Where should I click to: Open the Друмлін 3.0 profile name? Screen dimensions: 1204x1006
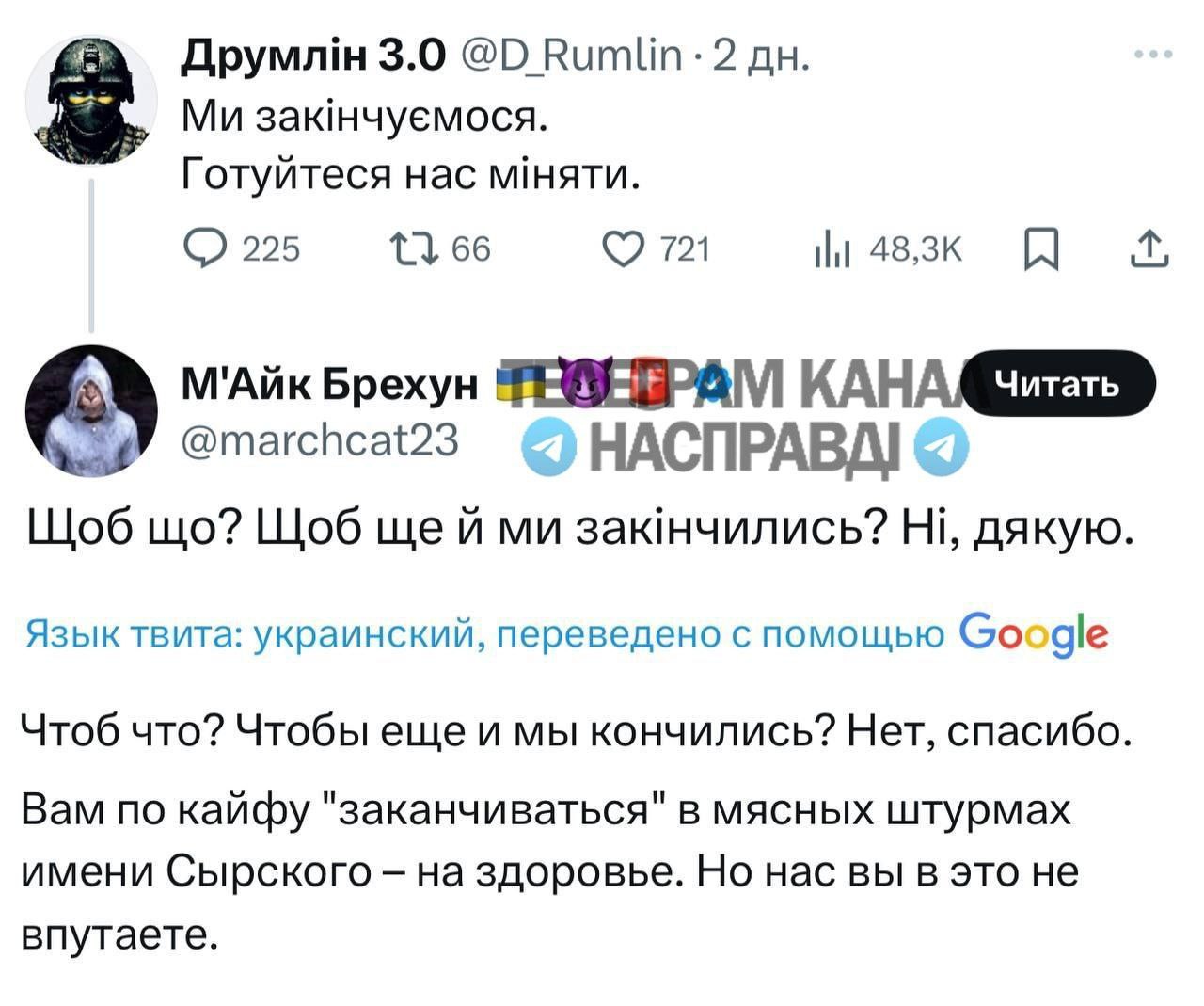tap(311, 57)
